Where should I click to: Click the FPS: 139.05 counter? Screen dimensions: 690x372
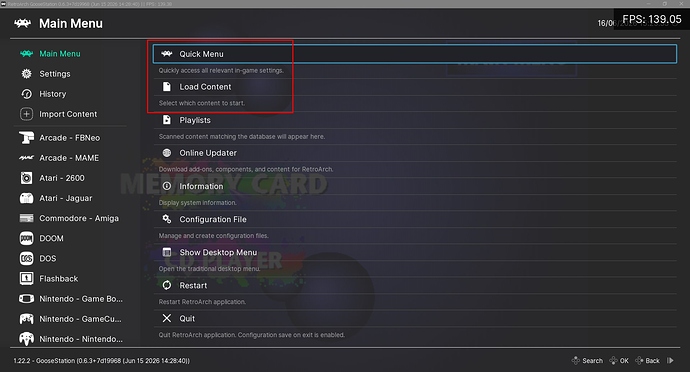[x=652, y=19]
